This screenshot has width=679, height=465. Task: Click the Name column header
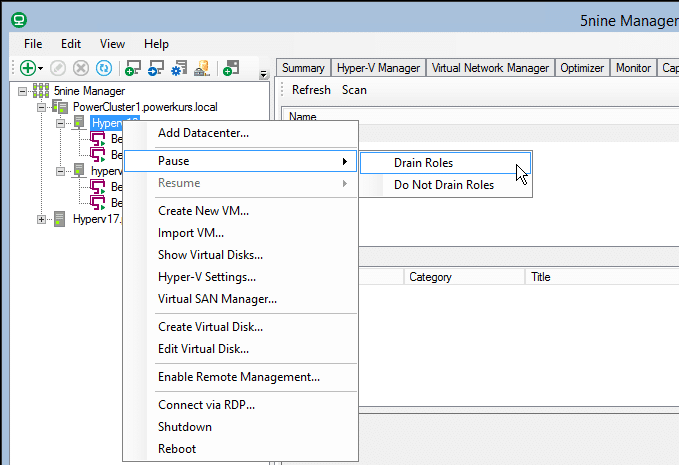(x=303, y=116)
